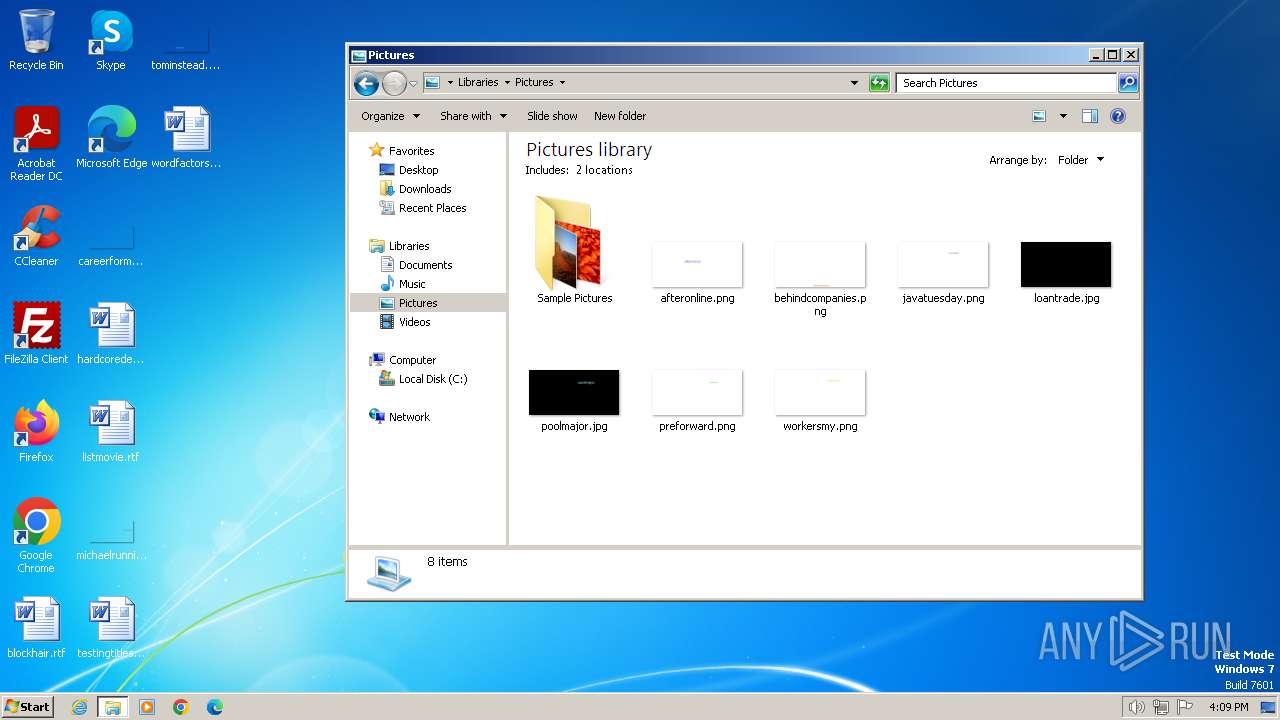This screenshot has height=720, width=1280.
Task: Open the address bar history dropdown
Action: 854,83
